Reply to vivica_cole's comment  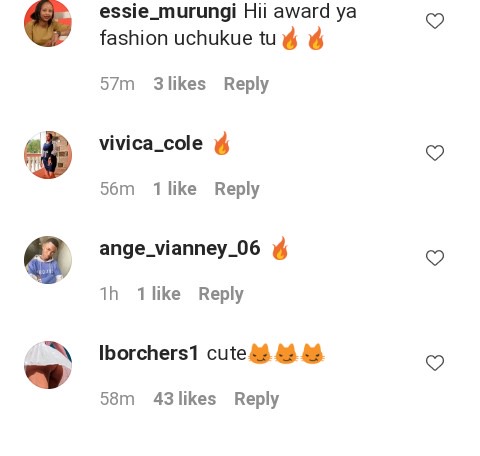tap(237, 189)
